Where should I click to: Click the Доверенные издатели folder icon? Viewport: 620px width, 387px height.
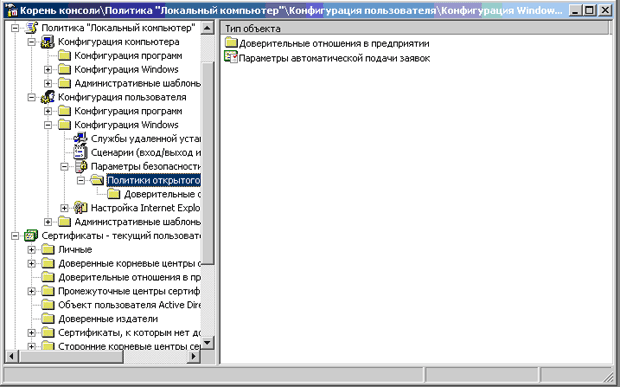(48, 319)
